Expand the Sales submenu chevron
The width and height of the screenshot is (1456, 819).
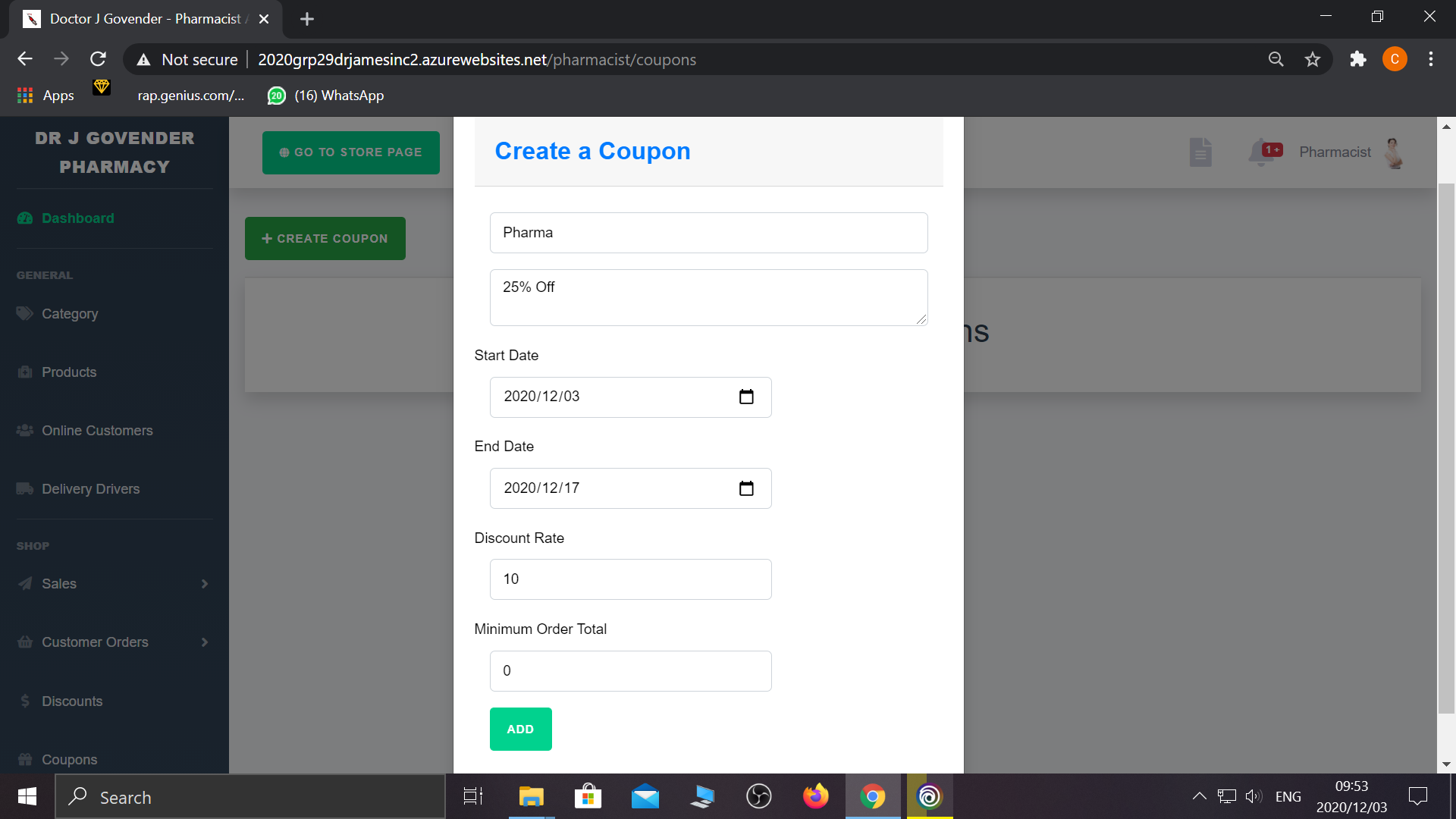(x=205, y=584)
